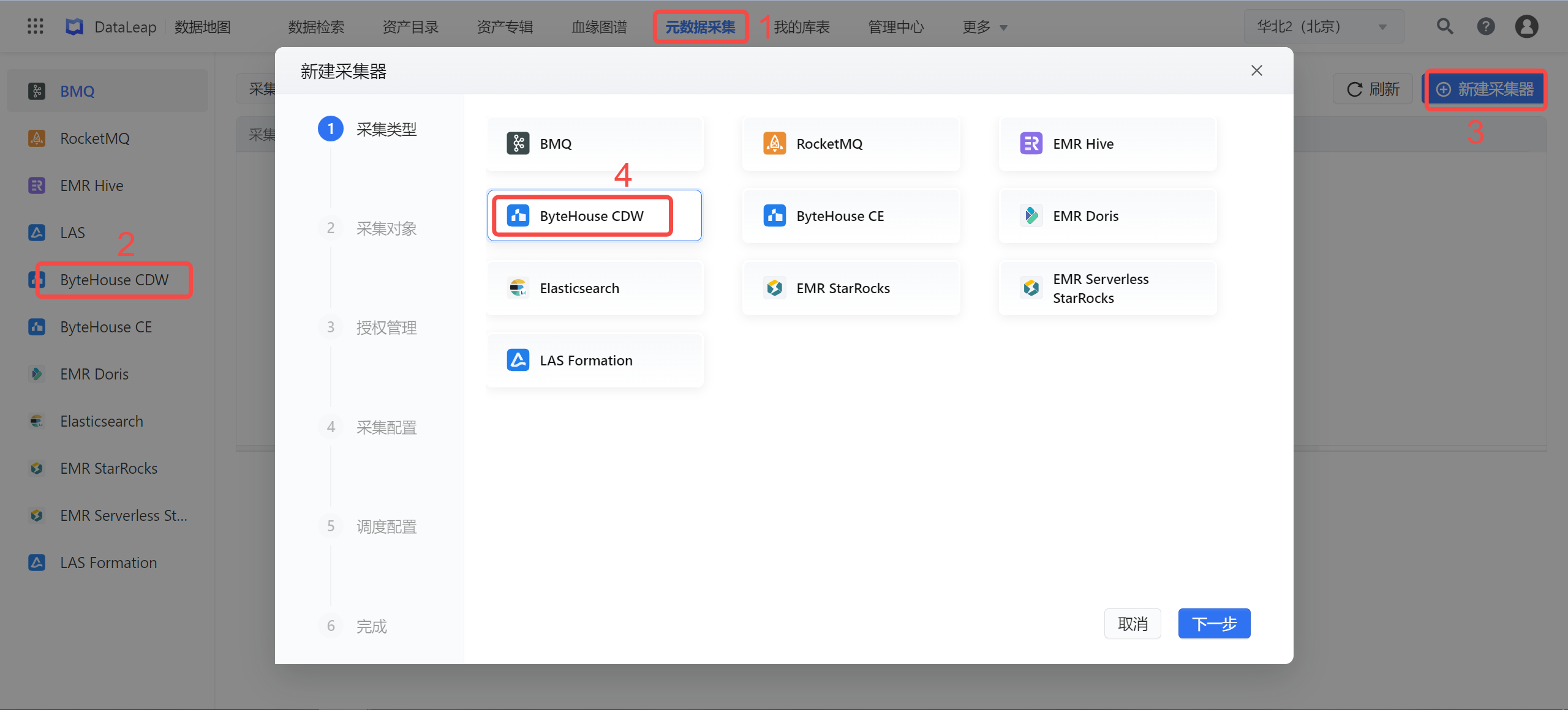Screen dimensions: 1568x710
Task: Select ByteHouse CE collector type card
Action: click(851, 216)
